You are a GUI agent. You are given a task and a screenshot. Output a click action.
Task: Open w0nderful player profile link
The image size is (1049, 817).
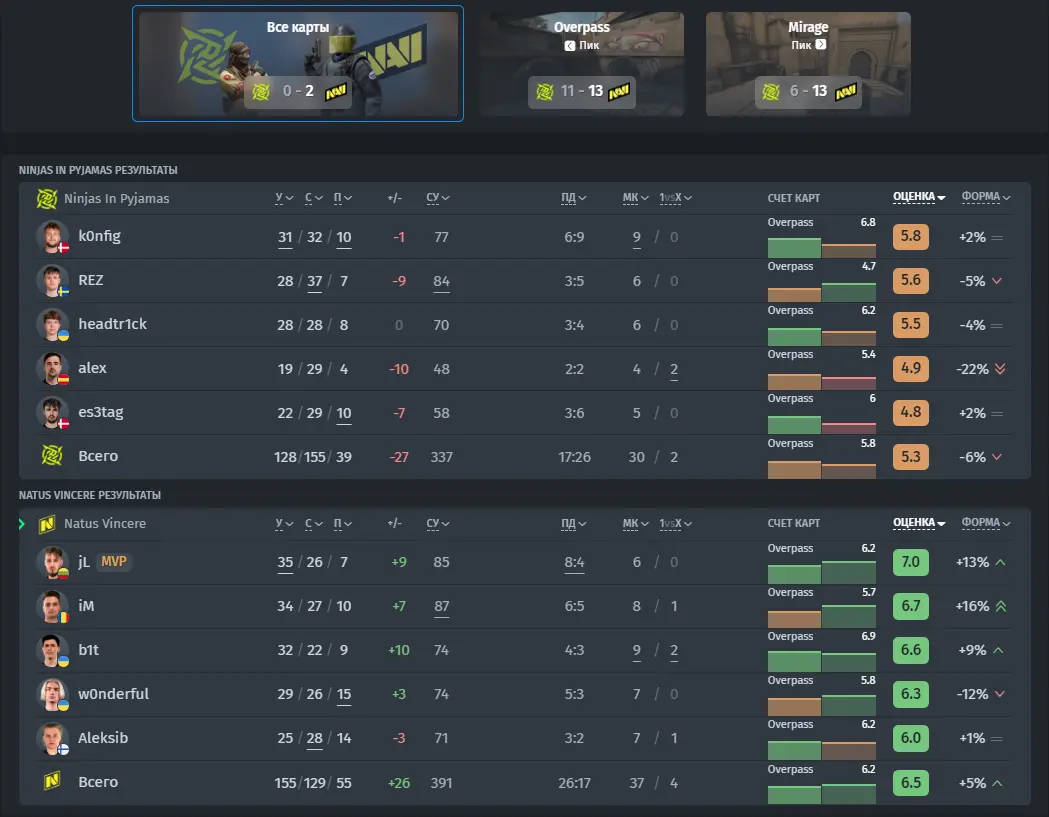click(x=113, y=694)
